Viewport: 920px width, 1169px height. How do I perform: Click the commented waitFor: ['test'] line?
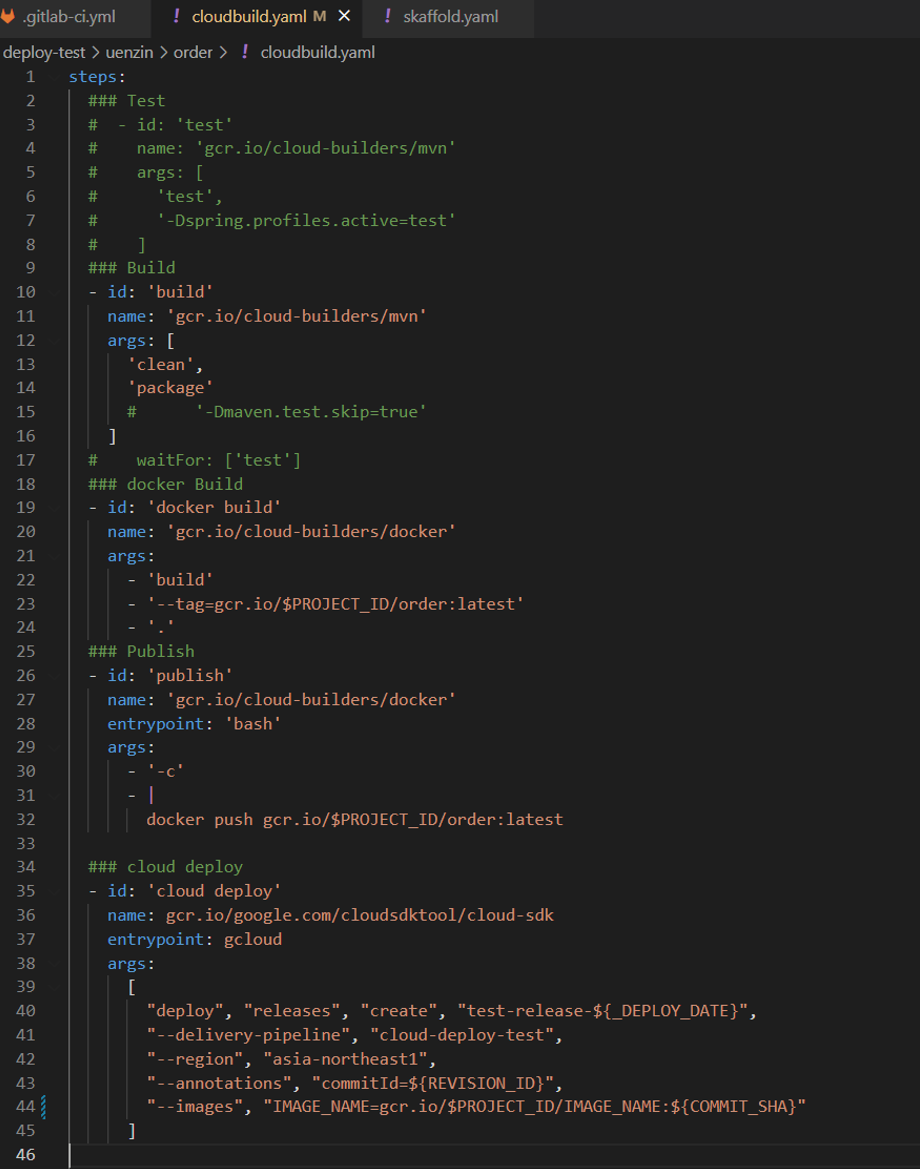point(195,460)
